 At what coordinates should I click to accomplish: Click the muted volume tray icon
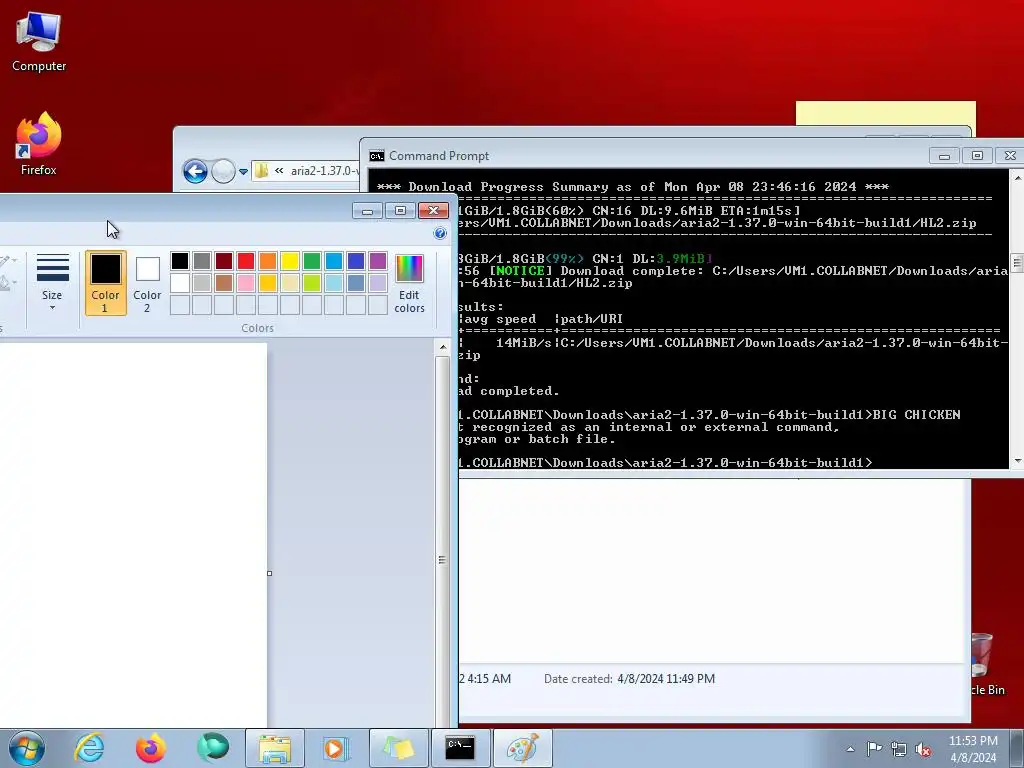(923, 750)
